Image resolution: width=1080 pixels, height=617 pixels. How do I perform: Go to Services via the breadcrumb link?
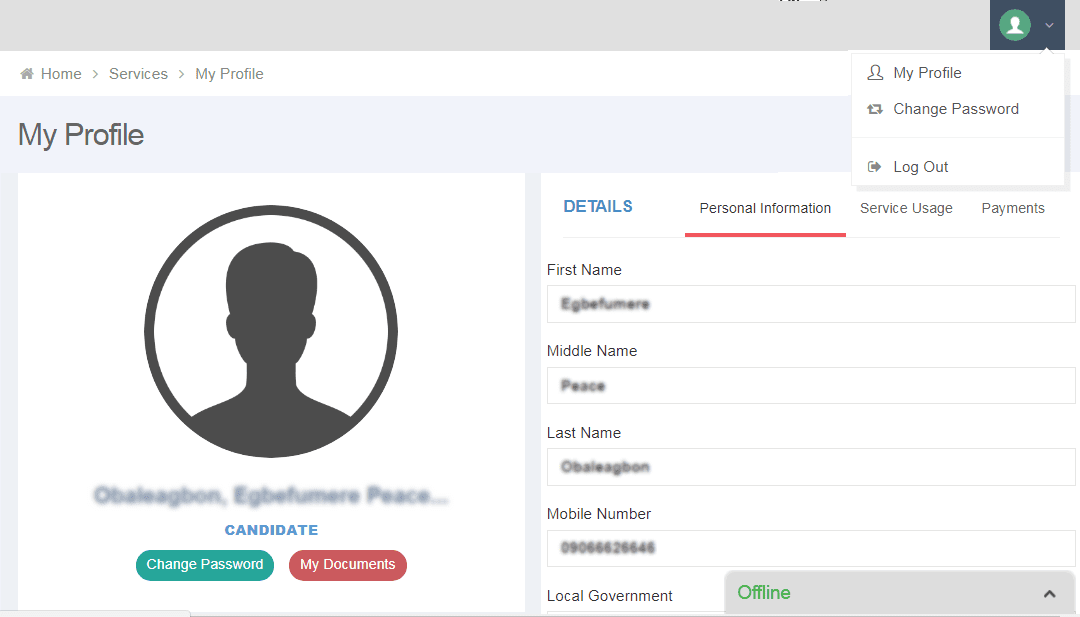tap(138, 73)
